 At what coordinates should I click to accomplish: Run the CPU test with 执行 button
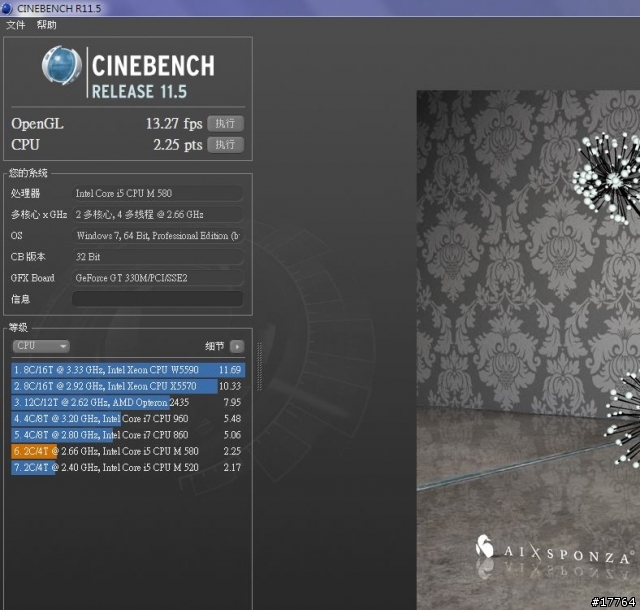tap(225, 145)
